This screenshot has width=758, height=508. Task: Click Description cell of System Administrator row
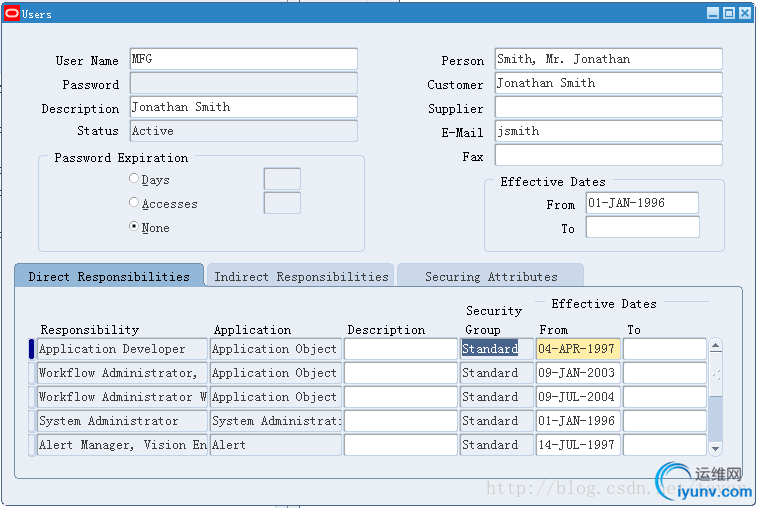(x=401, y=421)
